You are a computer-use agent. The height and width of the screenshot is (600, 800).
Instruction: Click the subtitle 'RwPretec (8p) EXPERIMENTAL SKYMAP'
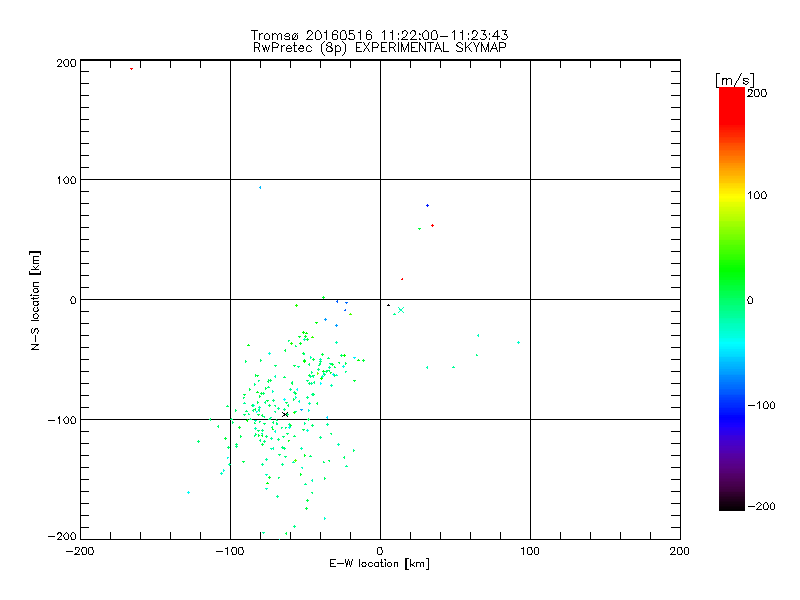pyautogui.click(x=380, y=48)
